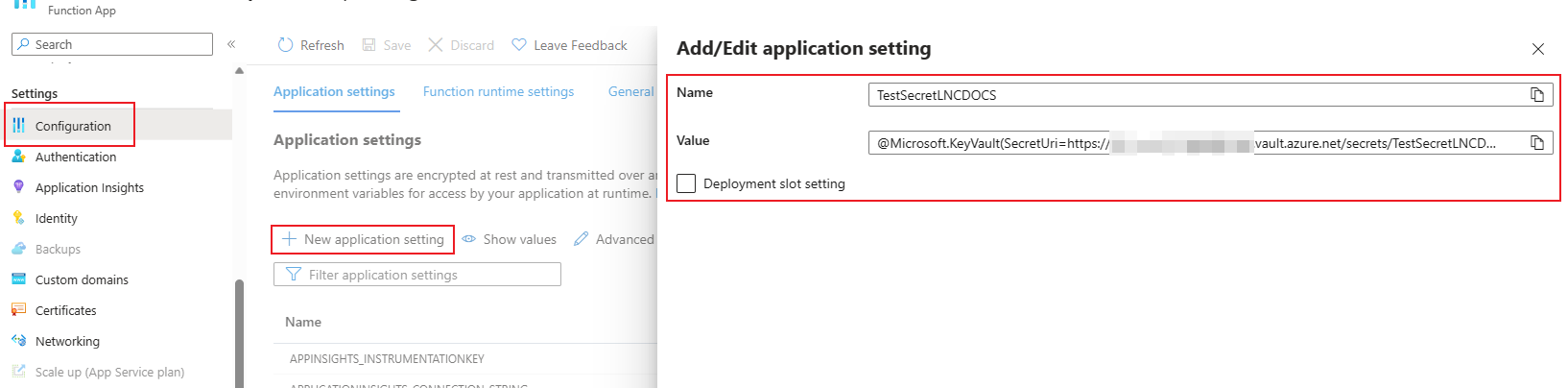1568x388 pixels.
Task: Open the Networking page
Action: (67, 341)
